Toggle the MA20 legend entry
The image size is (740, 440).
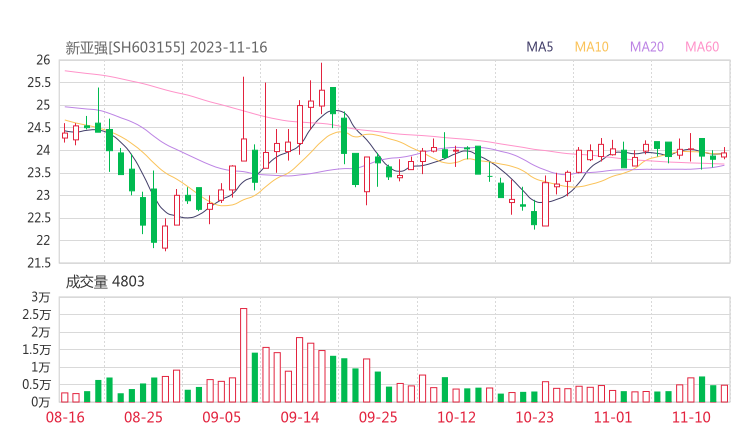pos(647,47)
